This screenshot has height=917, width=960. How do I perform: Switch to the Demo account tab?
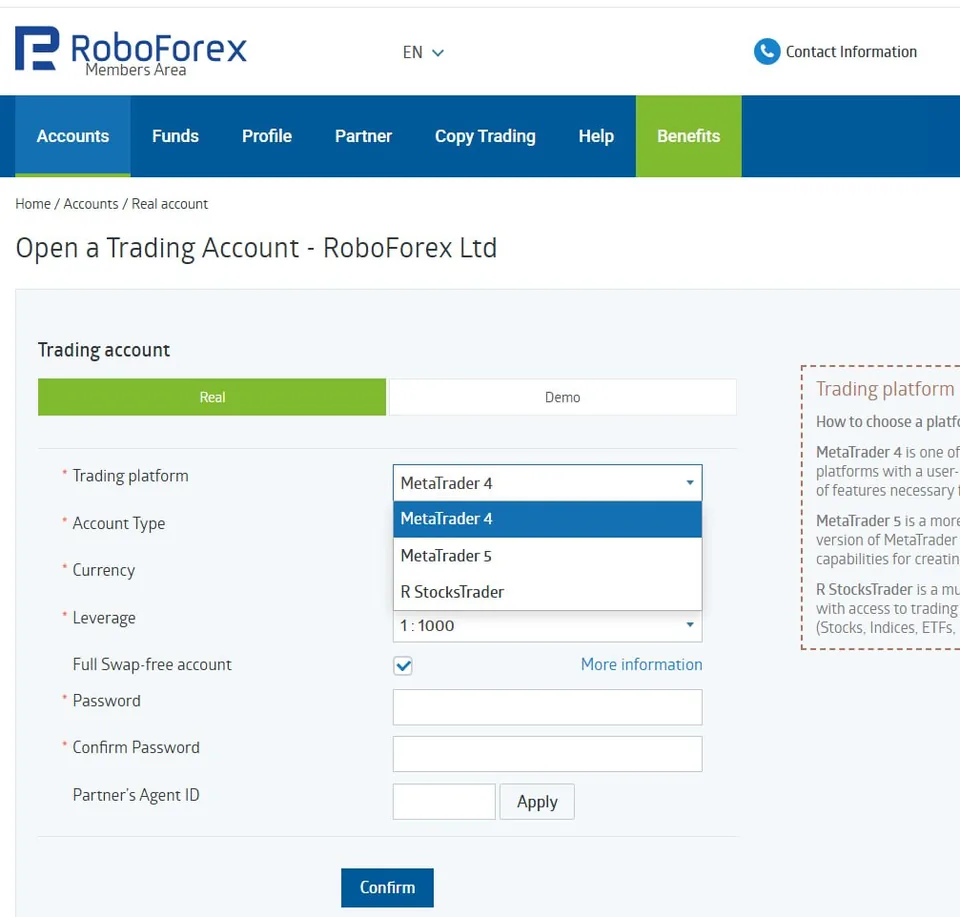coord(563,397)
